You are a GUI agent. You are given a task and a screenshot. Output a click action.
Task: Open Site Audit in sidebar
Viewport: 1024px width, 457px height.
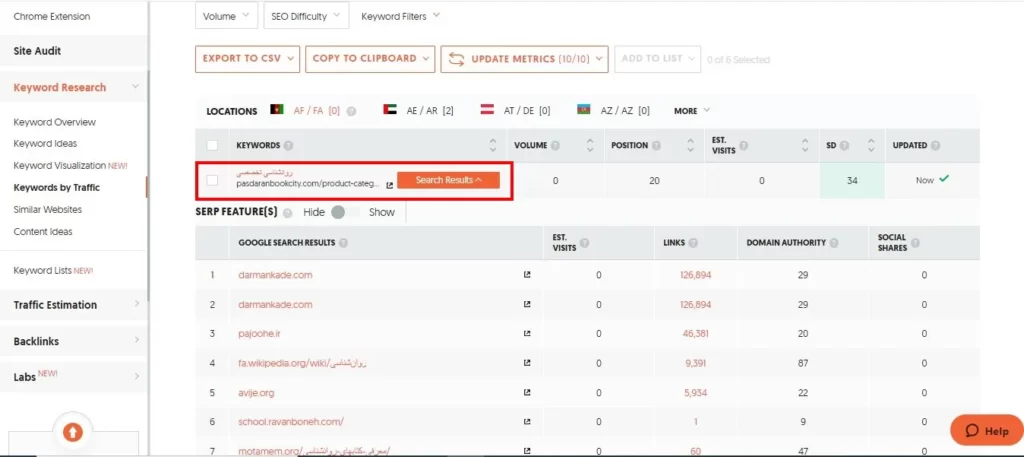pos(74,51)
